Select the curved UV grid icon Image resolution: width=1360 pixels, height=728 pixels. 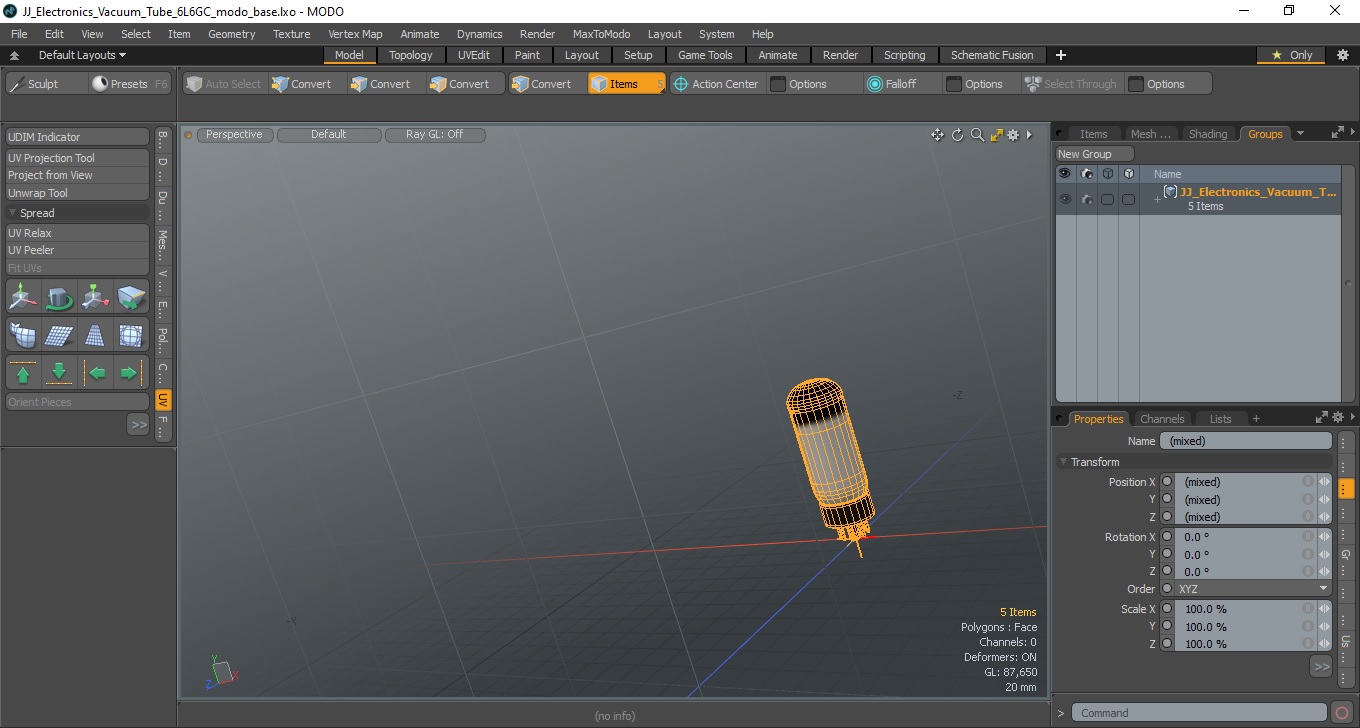[x=23, y=335]
